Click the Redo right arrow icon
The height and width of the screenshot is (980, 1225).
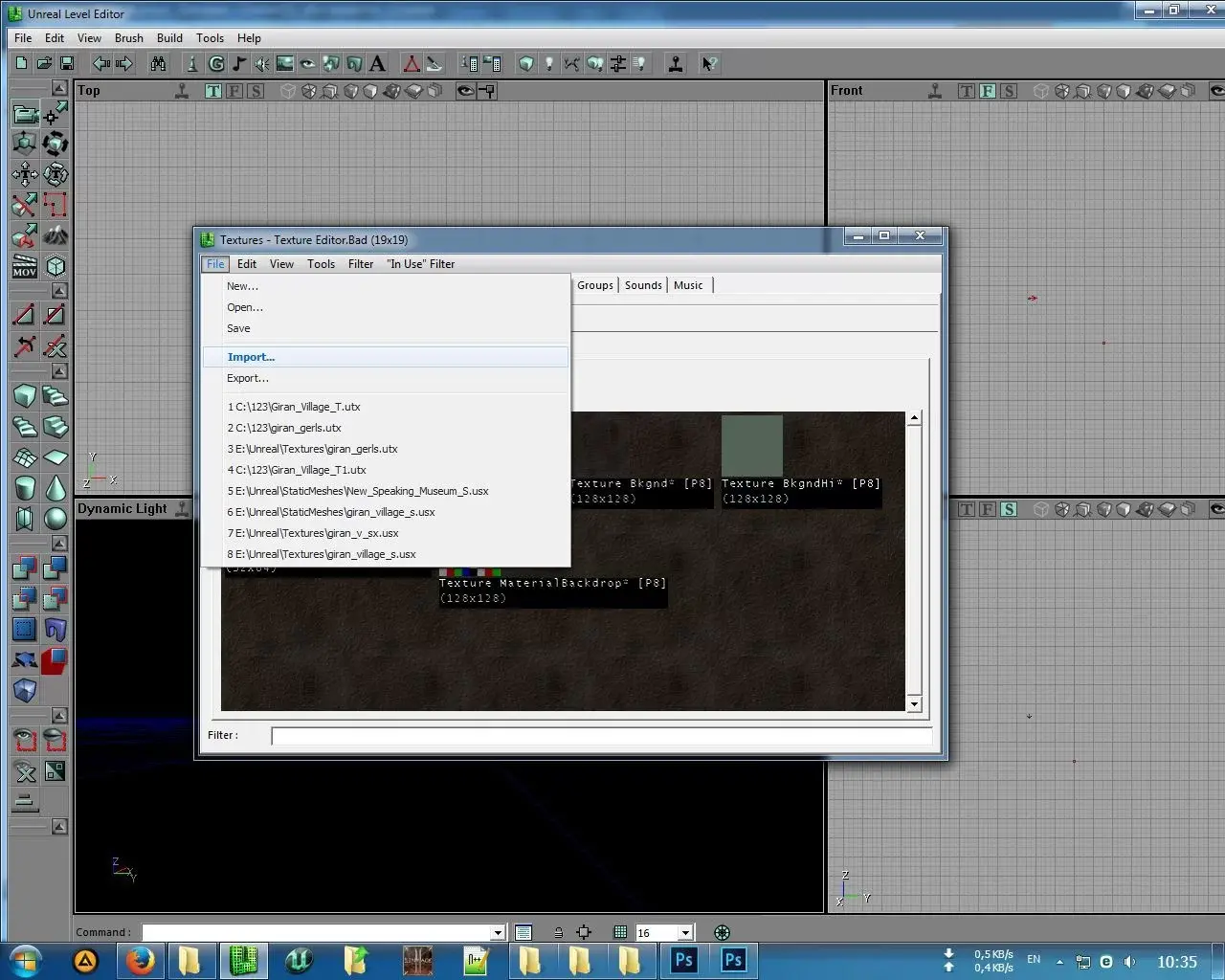click(124, 63)
